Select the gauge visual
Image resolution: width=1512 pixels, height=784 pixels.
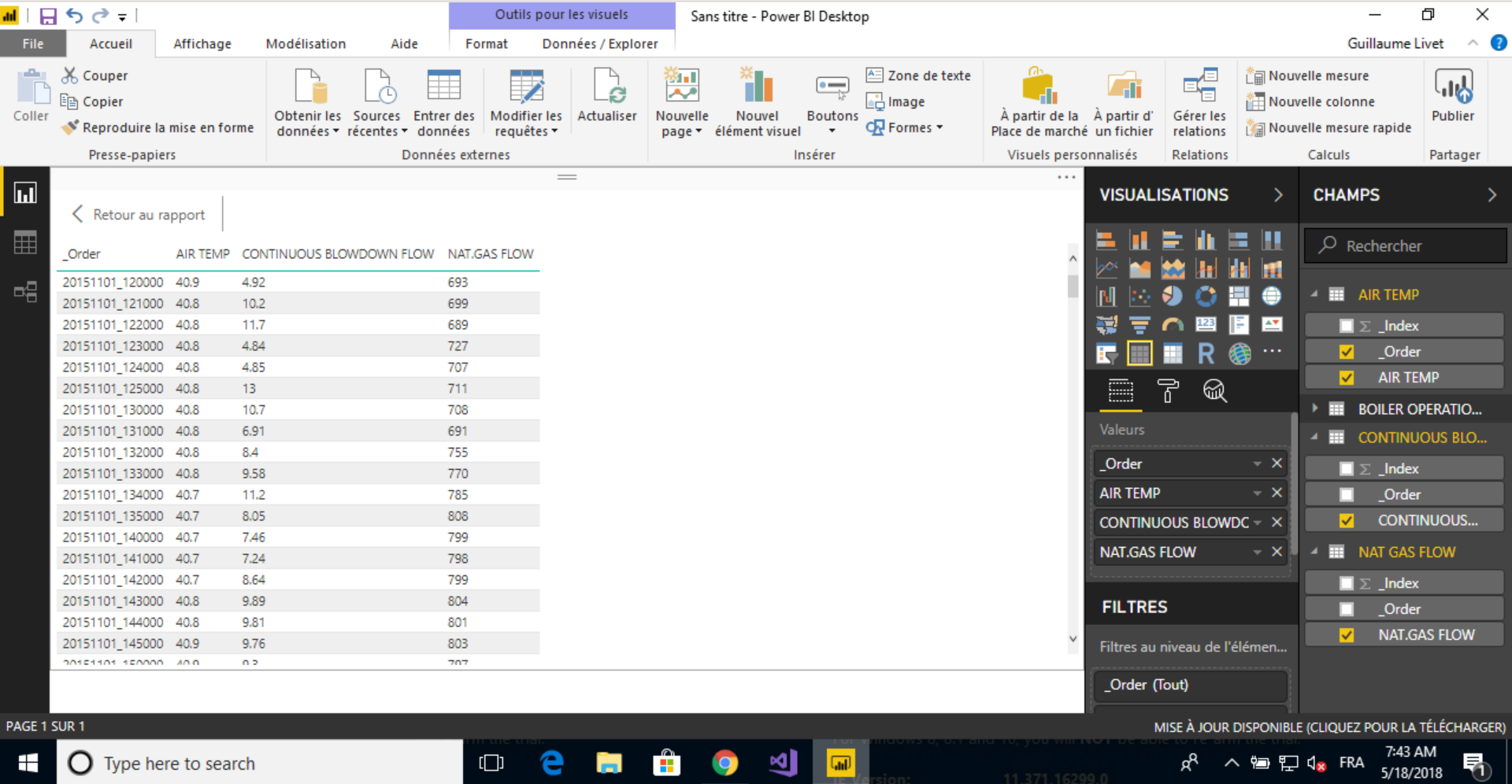point(1173,324)
